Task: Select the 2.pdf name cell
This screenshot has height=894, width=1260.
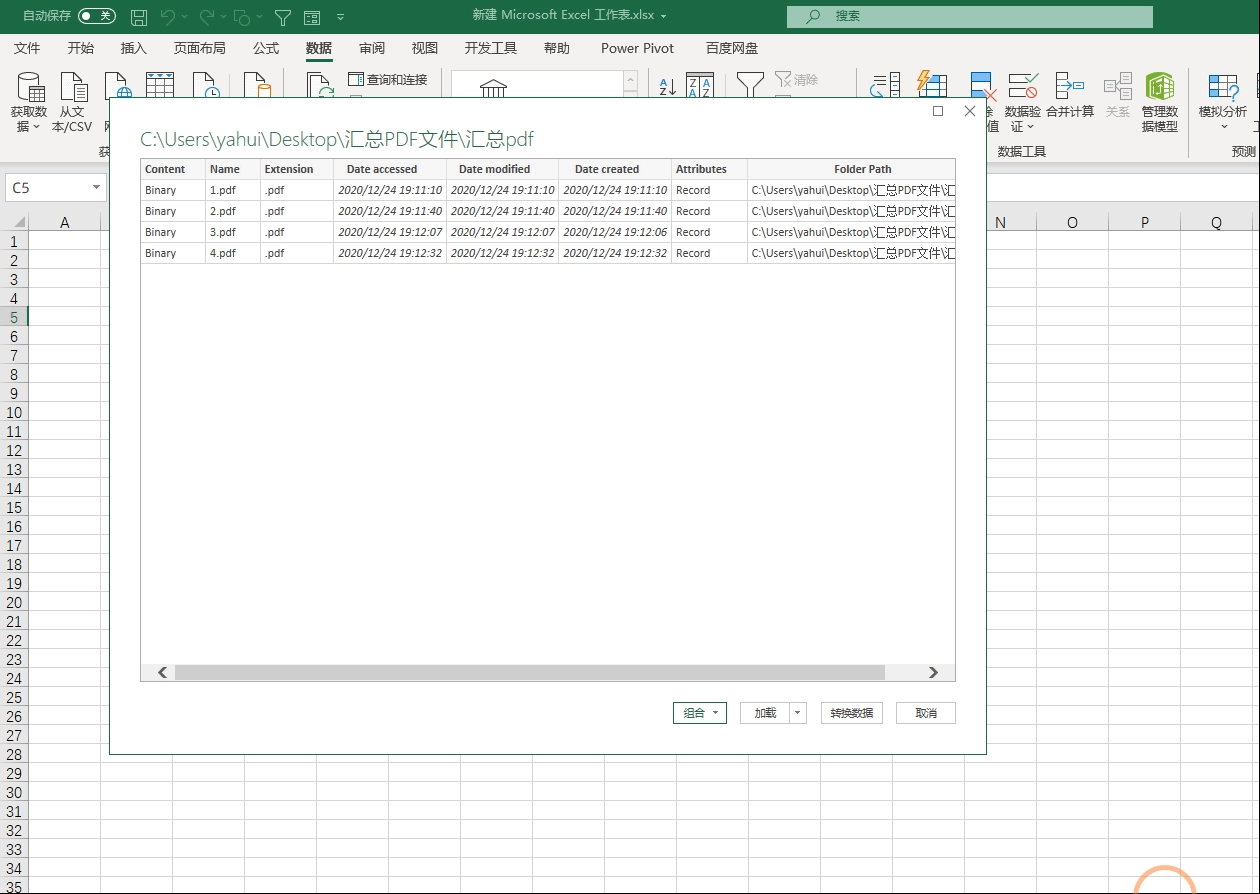Action: 233,211
